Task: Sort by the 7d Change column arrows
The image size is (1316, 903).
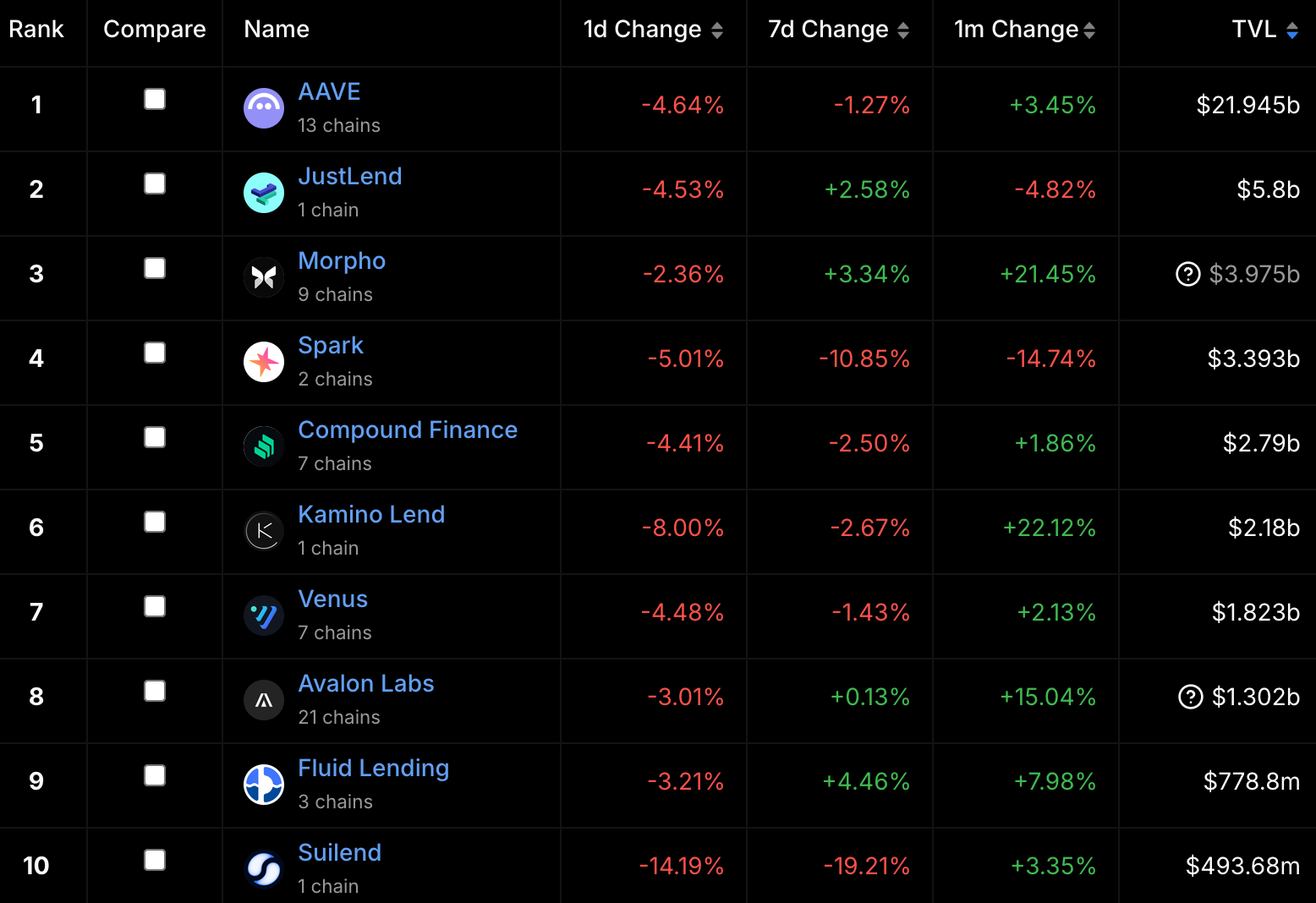Action: (x=903, y=30)
